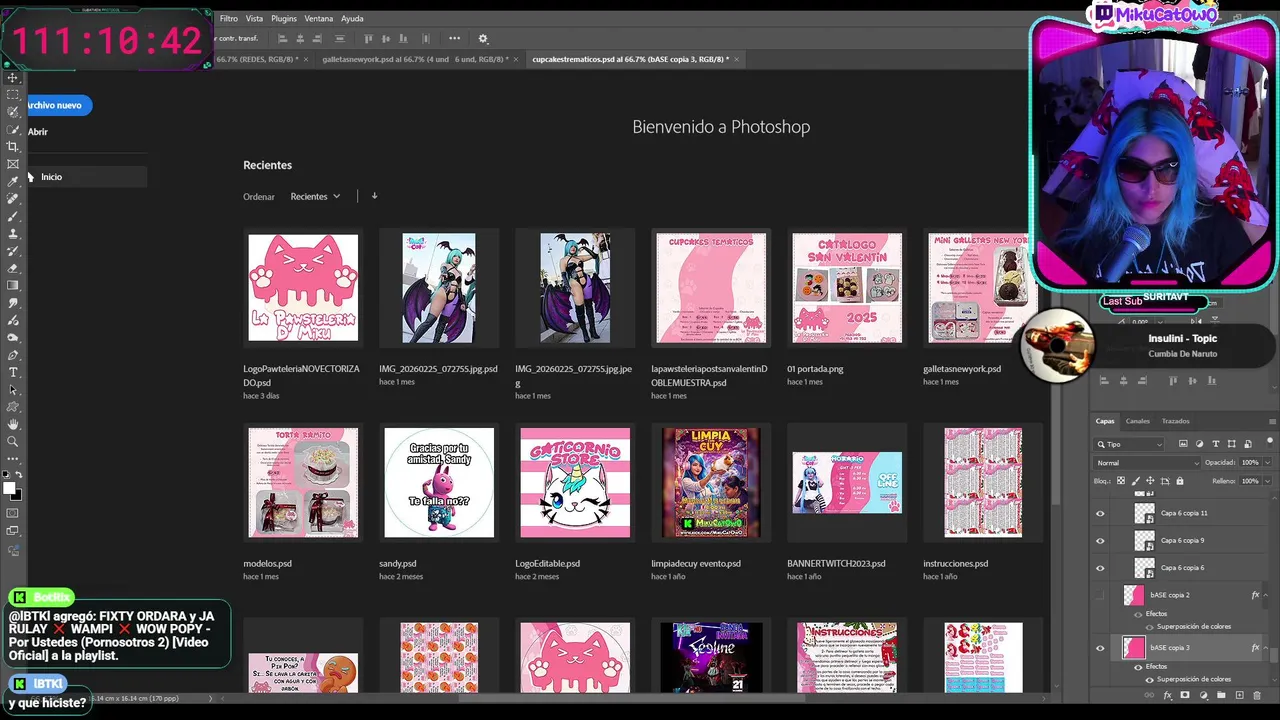Viewport: 1280px width, 720px height.
Task: Click the Add layer style fx icon
Action: pos(1168,695)
